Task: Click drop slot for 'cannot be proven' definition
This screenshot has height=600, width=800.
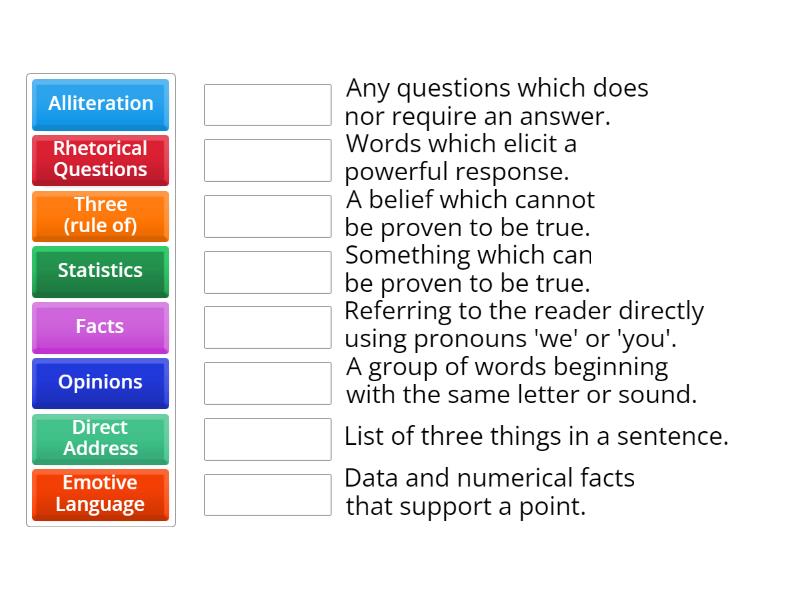Action: pos(267,216)
